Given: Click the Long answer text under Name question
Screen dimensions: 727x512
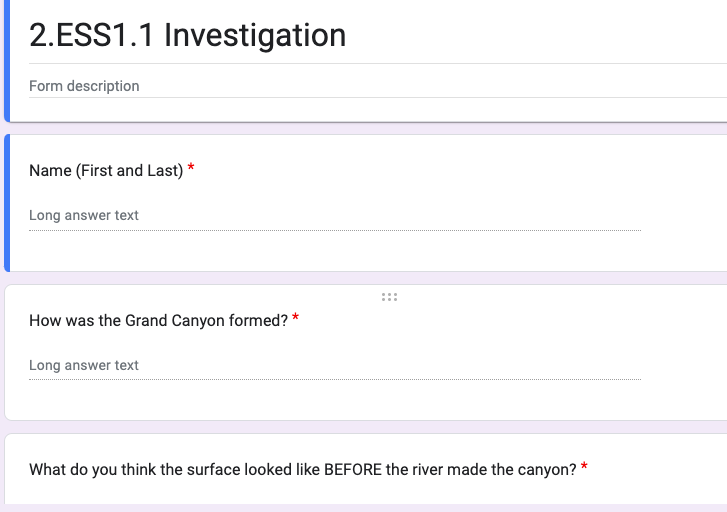Looking at the screenshot, I should [x=84, y=215].
